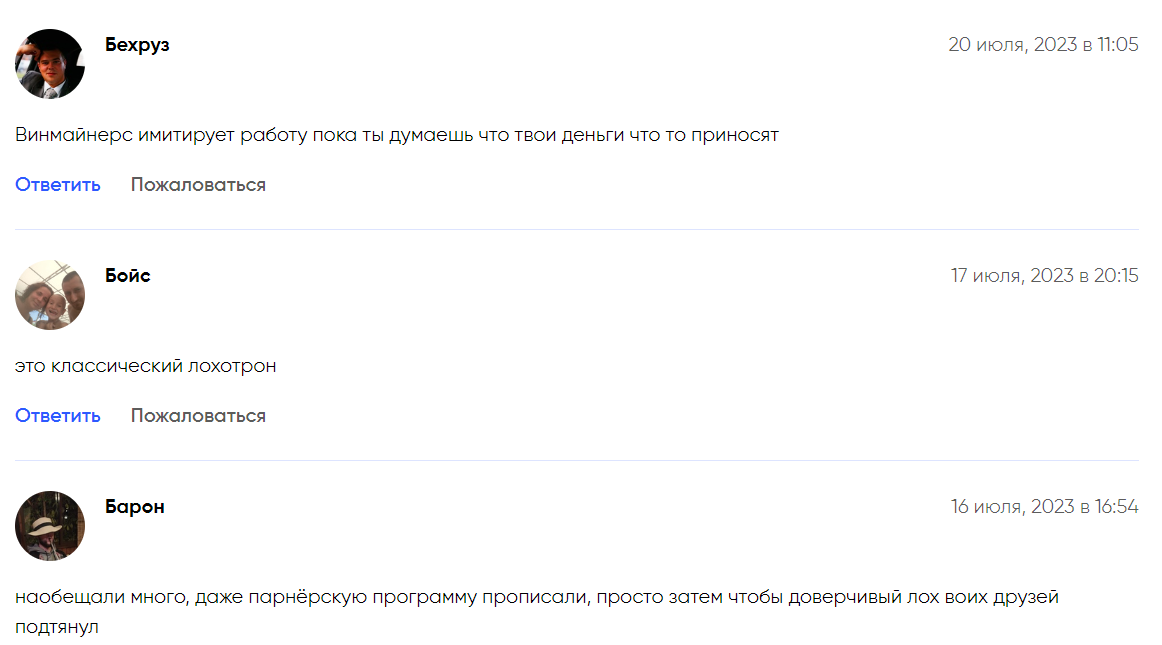Report Бехруз's comment with Пожаловаться
The width and height of the screenshot is (1162, 645).
tap(198, 185)
